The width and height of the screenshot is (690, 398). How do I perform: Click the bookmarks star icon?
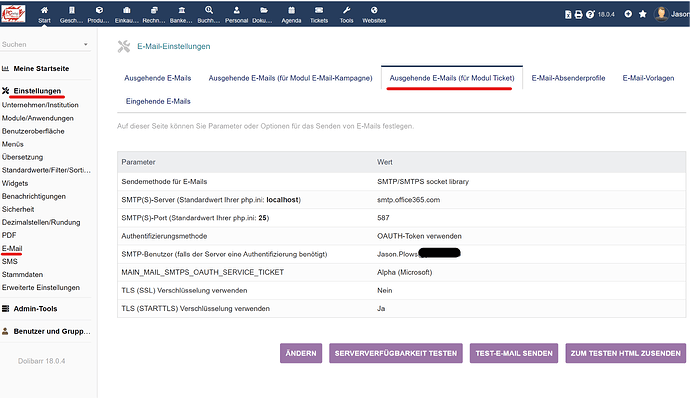(x=642, y=14)
